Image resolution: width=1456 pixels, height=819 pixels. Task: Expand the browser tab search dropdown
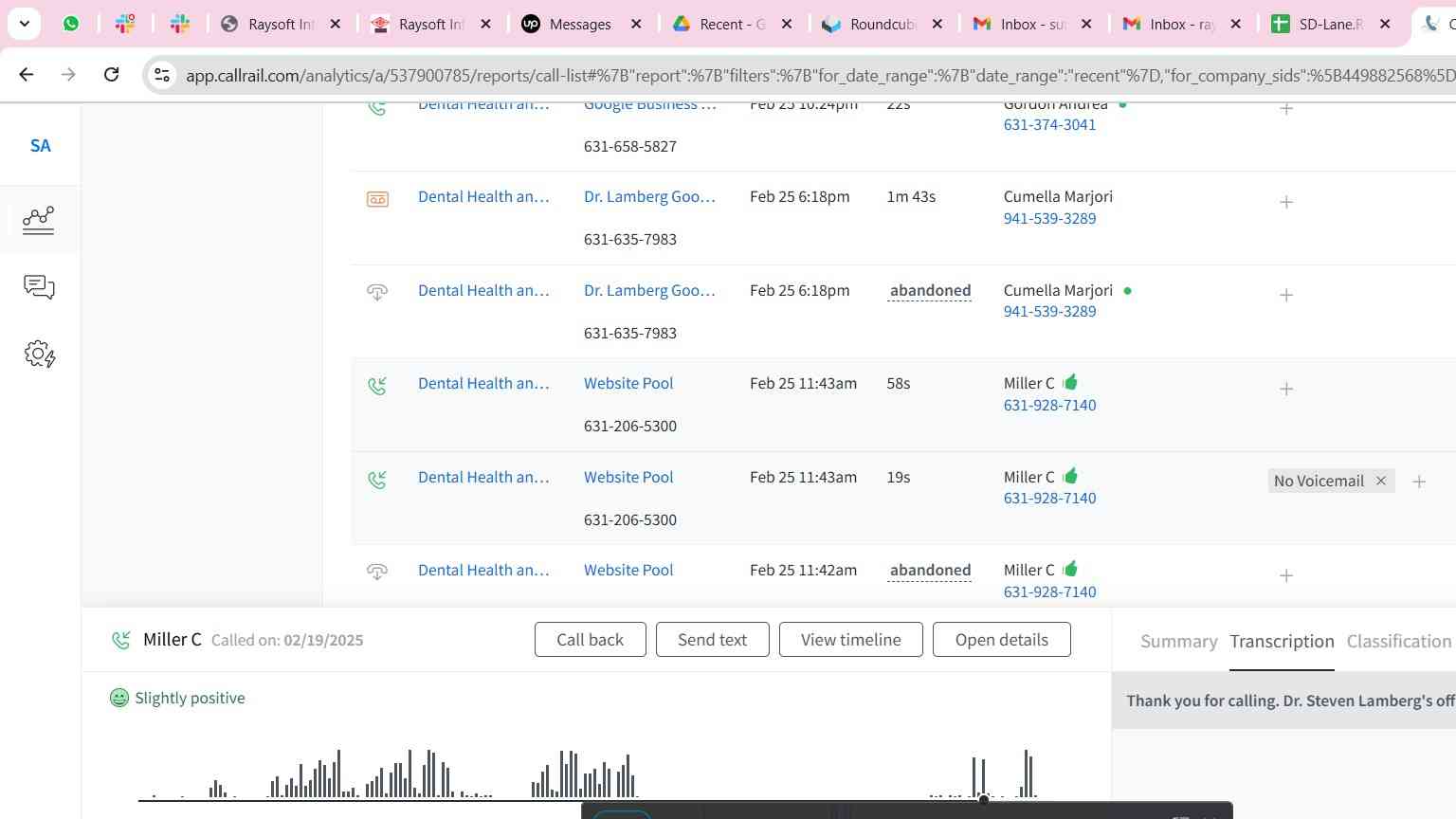click(24, 24)
